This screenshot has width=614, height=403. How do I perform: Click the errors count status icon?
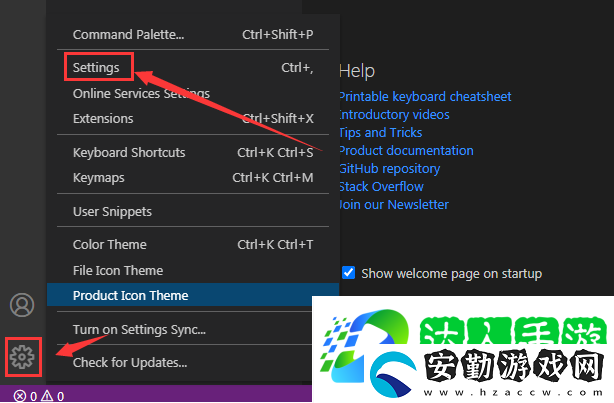pos(19,396)
